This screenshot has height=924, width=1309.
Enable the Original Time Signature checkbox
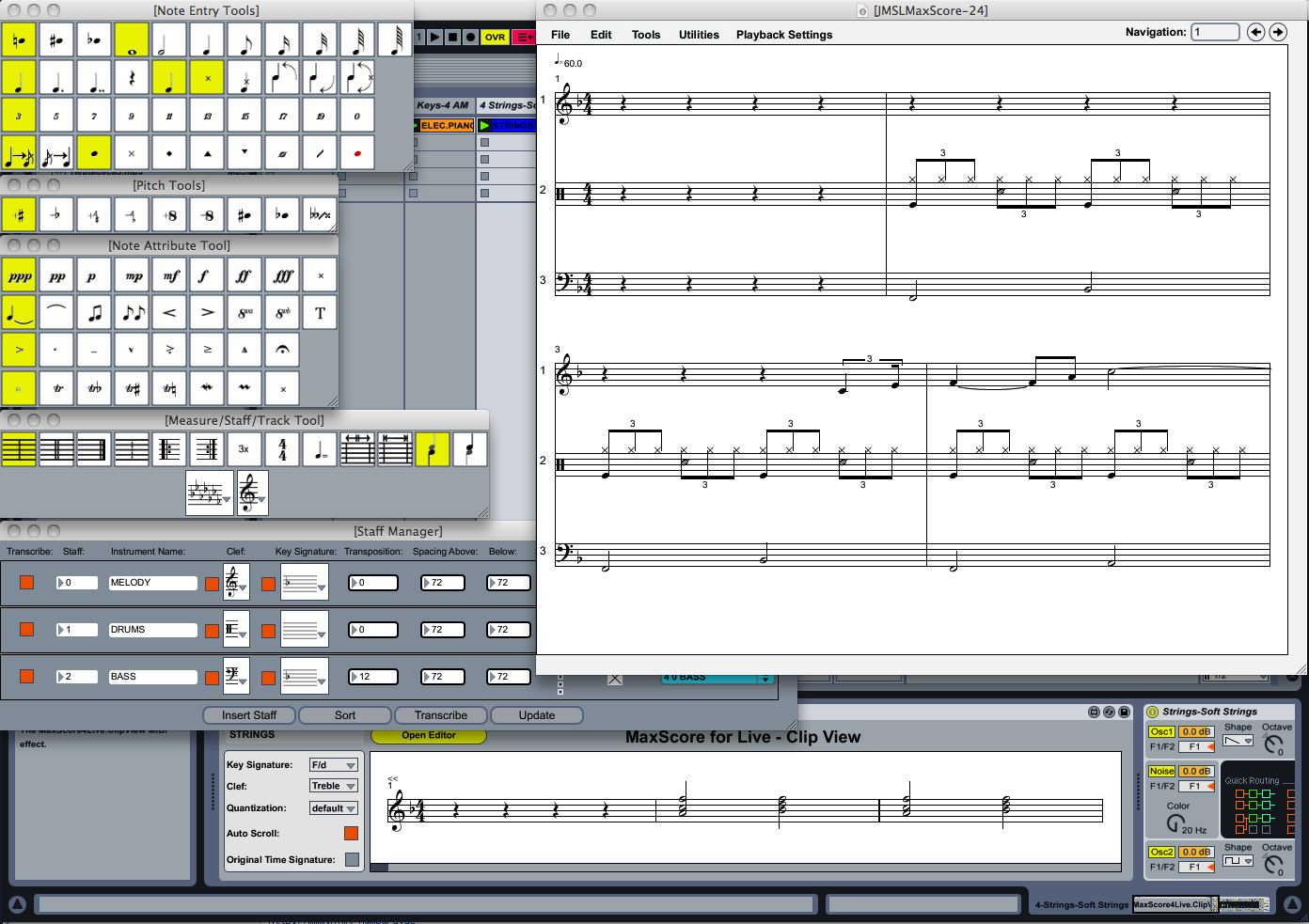click(x=352, y=859)
